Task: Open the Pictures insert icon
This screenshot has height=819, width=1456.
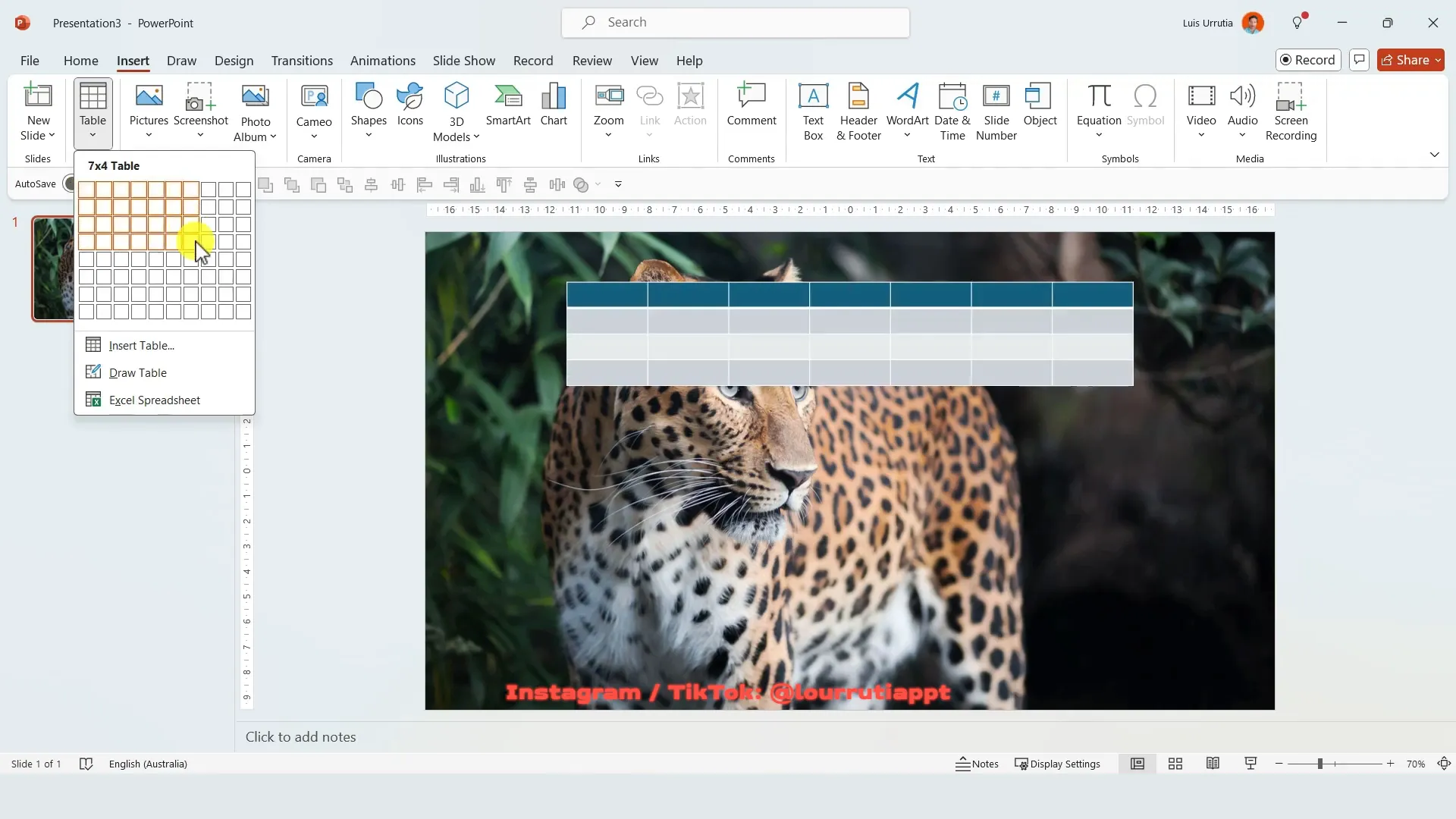Action: tap(149, 96)
